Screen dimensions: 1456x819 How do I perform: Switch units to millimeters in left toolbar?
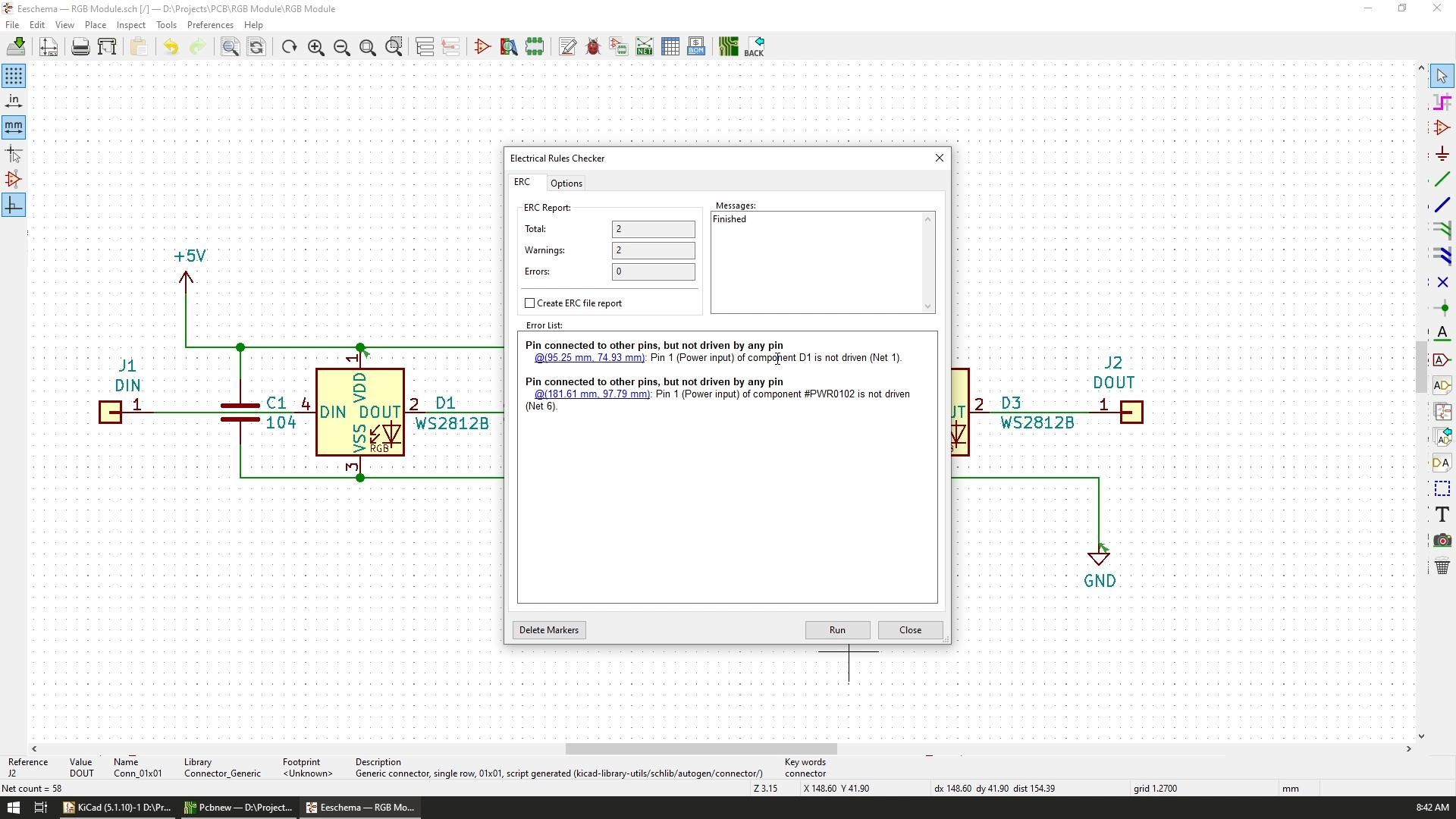pyautogui.click(x=14, y=127)
